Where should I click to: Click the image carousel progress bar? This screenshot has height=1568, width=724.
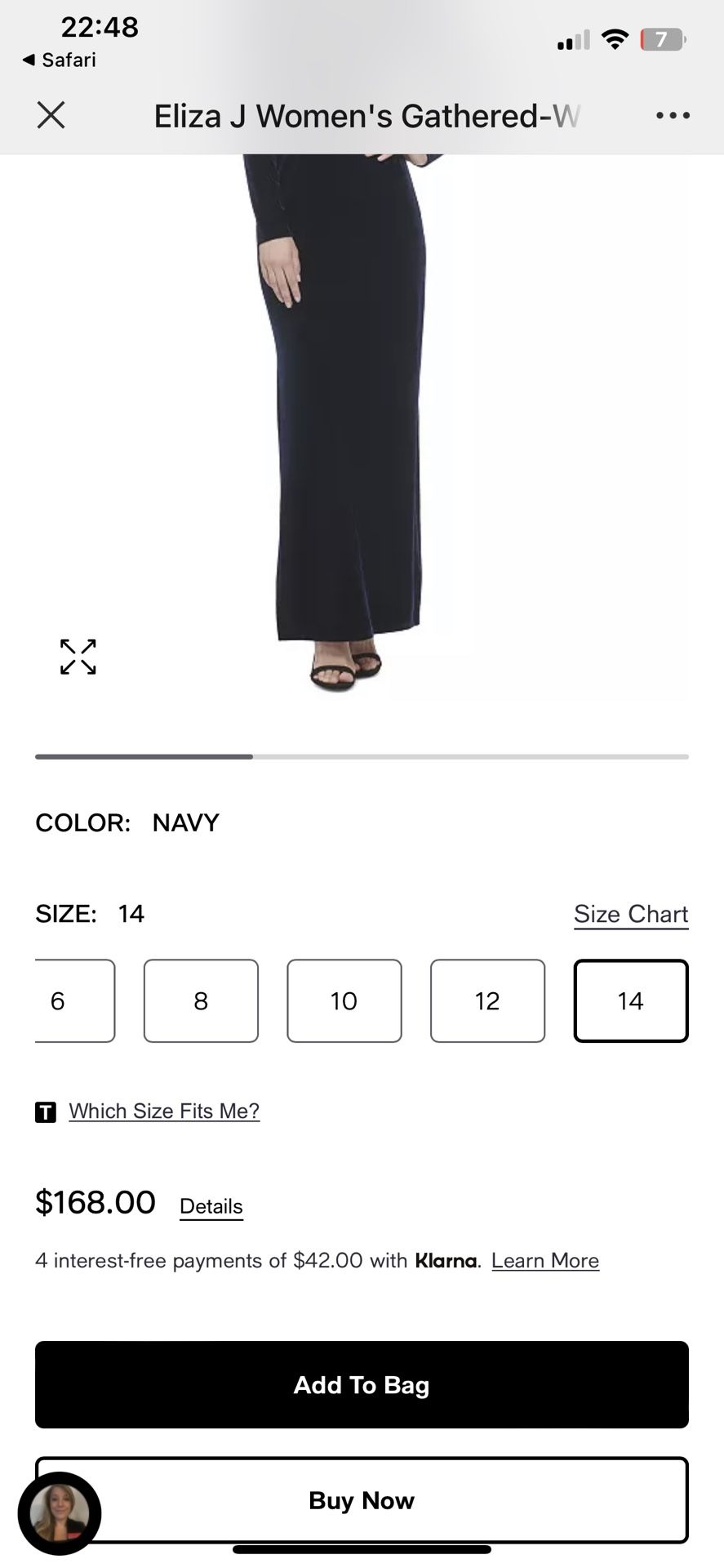[x=362, y=757]
